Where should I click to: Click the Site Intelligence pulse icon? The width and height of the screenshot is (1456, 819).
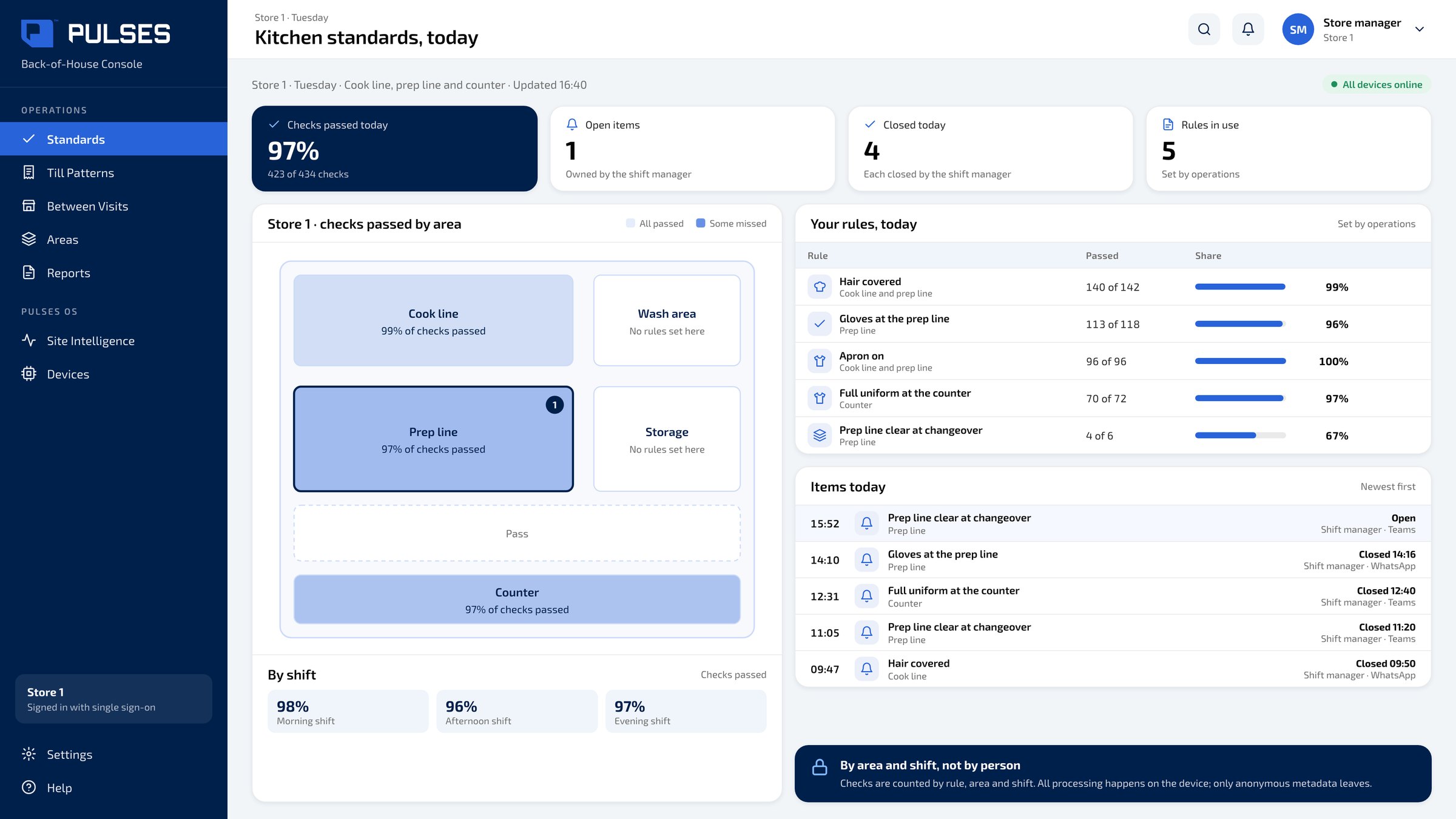click(29, 340)
